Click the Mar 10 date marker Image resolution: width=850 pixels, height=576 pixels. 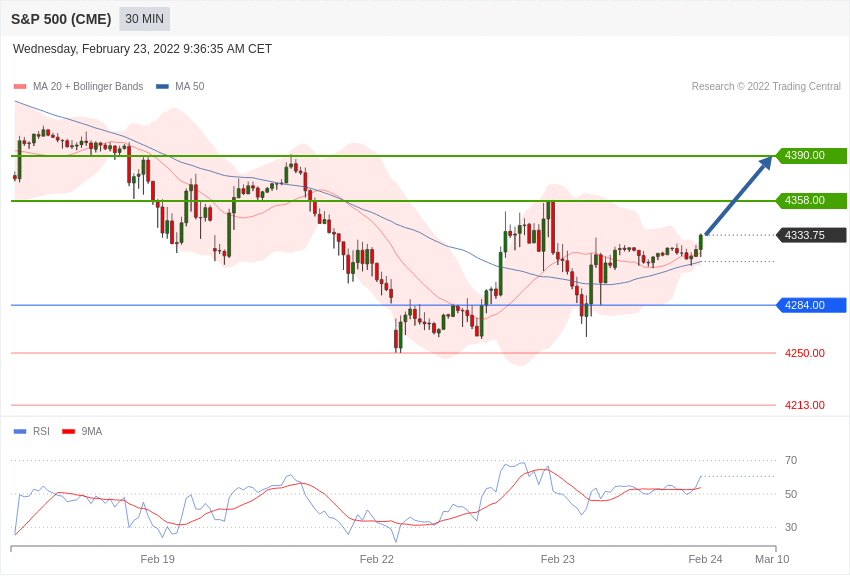pyautogui.click(x=772, y=559)
